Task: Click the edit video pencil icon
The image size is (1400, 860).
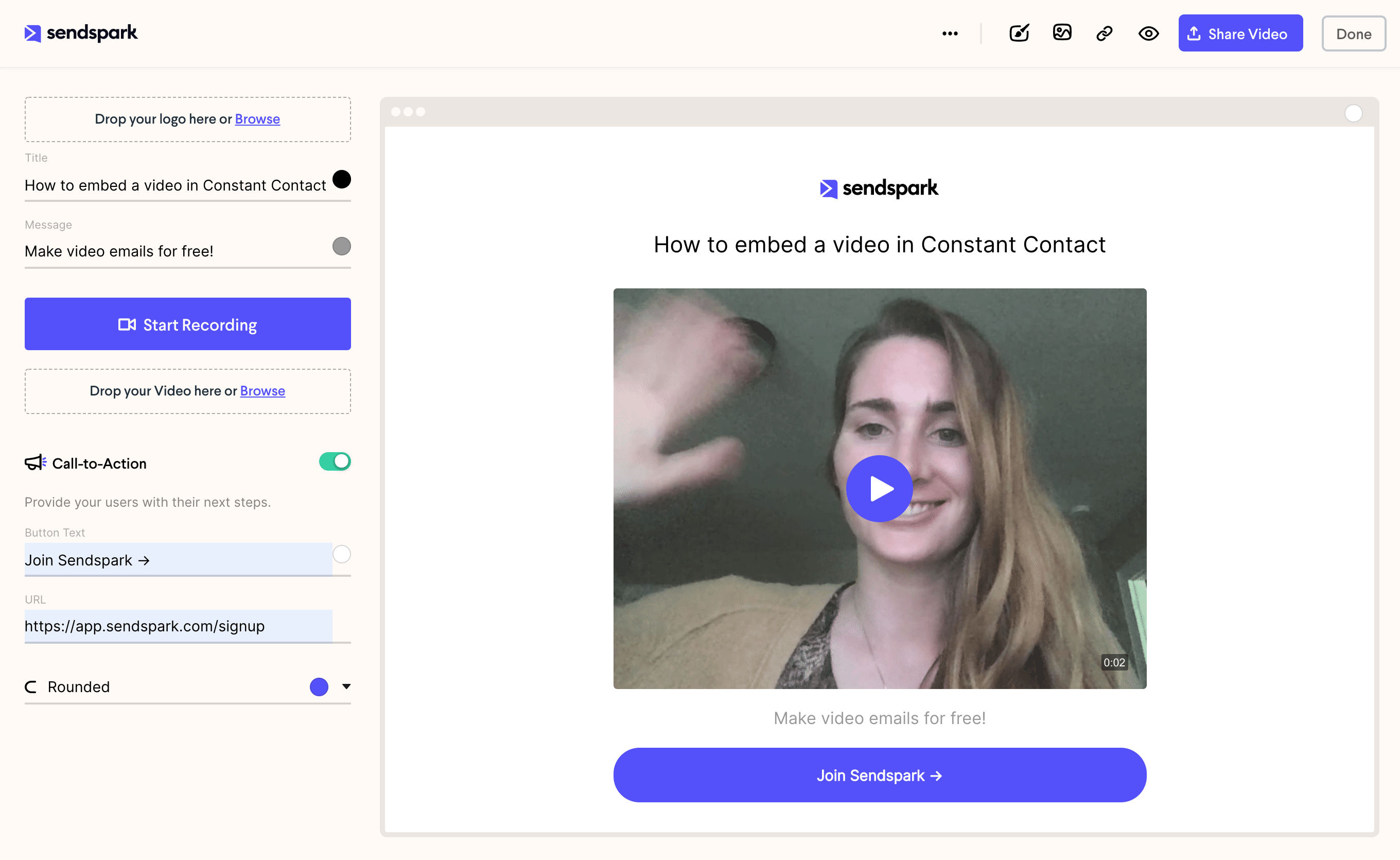Action: [x=1019, y=33]
